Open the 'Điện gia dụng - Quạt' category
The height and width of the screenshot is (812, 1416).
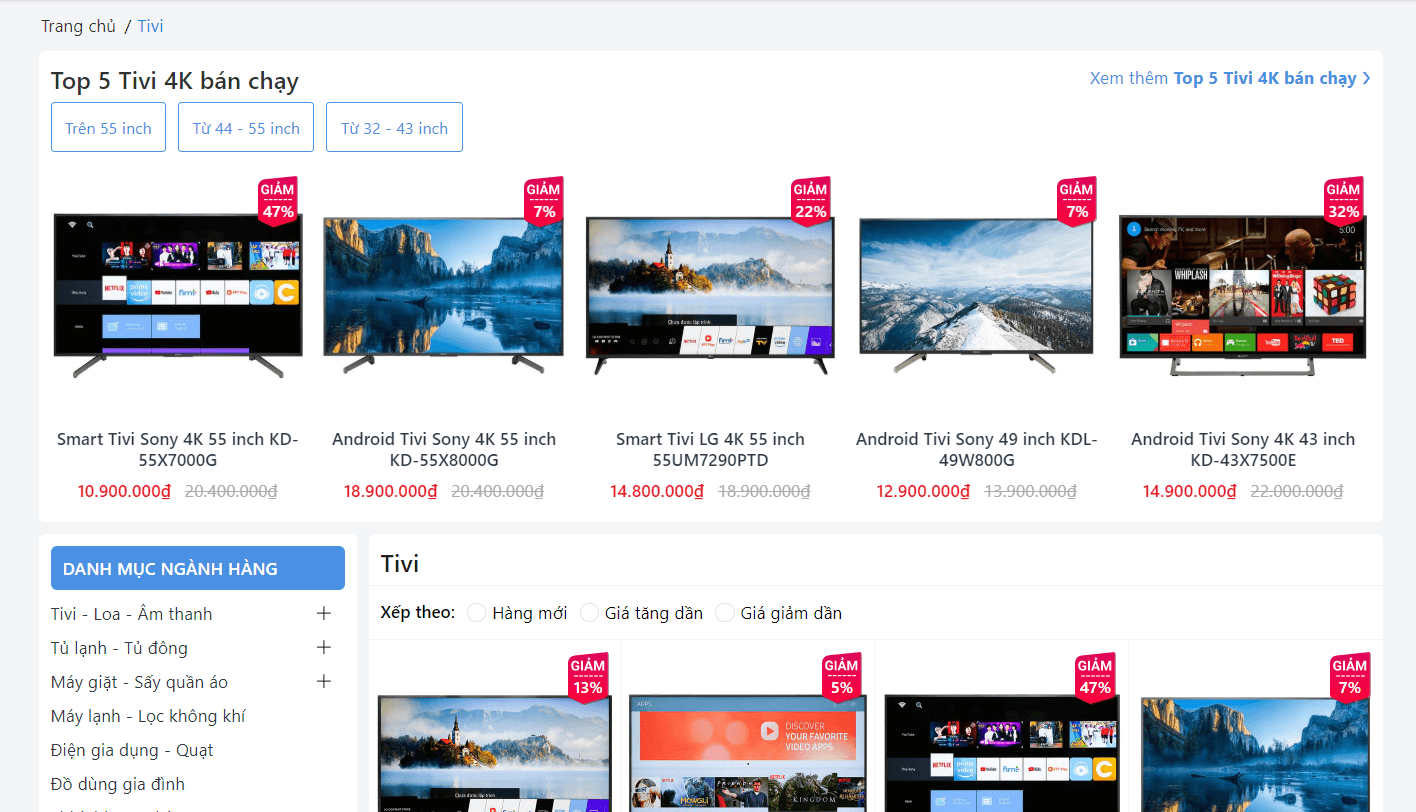132,750
